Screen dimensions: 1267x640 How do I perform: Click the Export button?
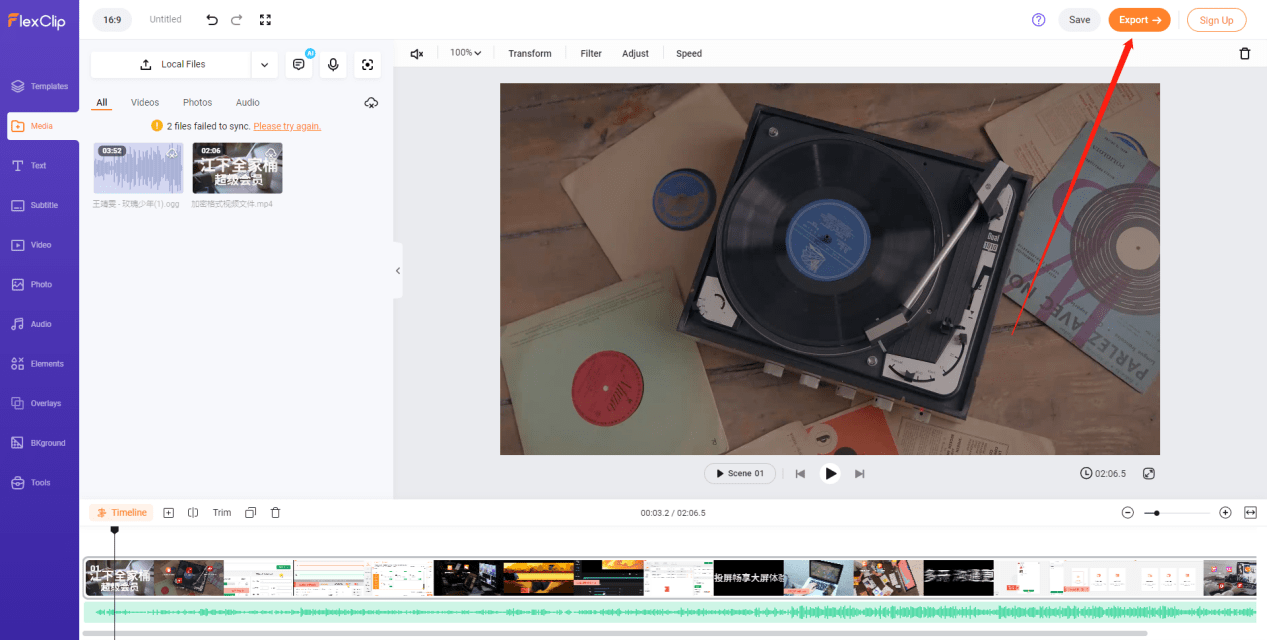1140,20
